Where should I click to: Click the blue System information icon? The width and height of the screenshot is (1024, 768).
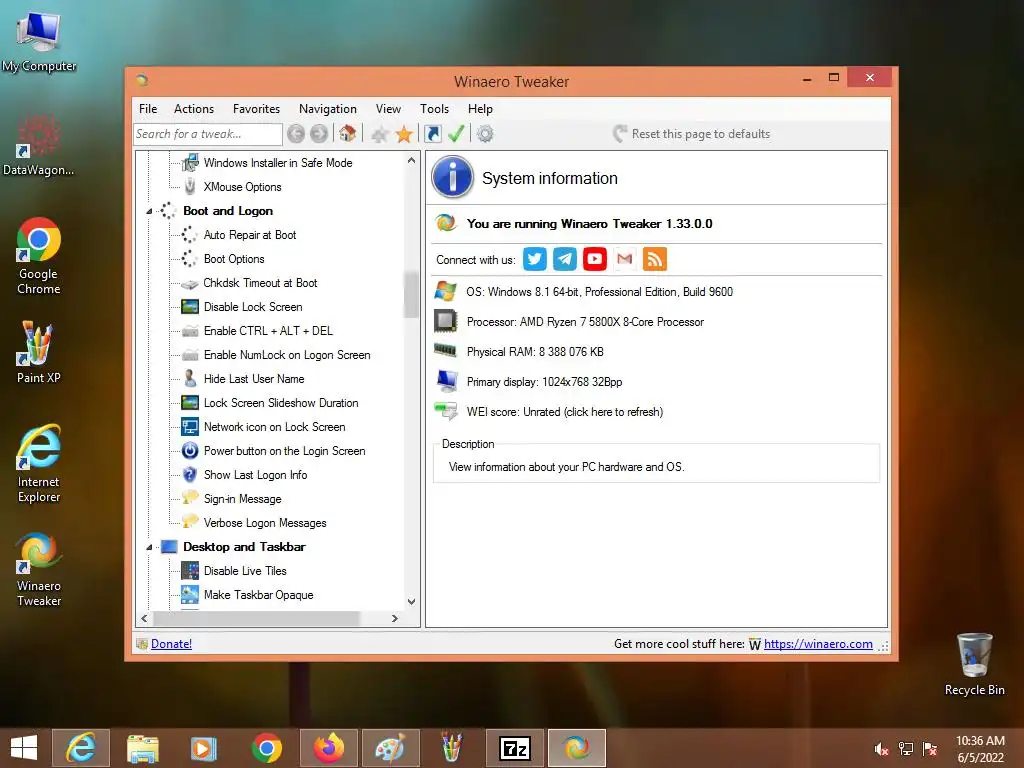[x=452, y=177]
